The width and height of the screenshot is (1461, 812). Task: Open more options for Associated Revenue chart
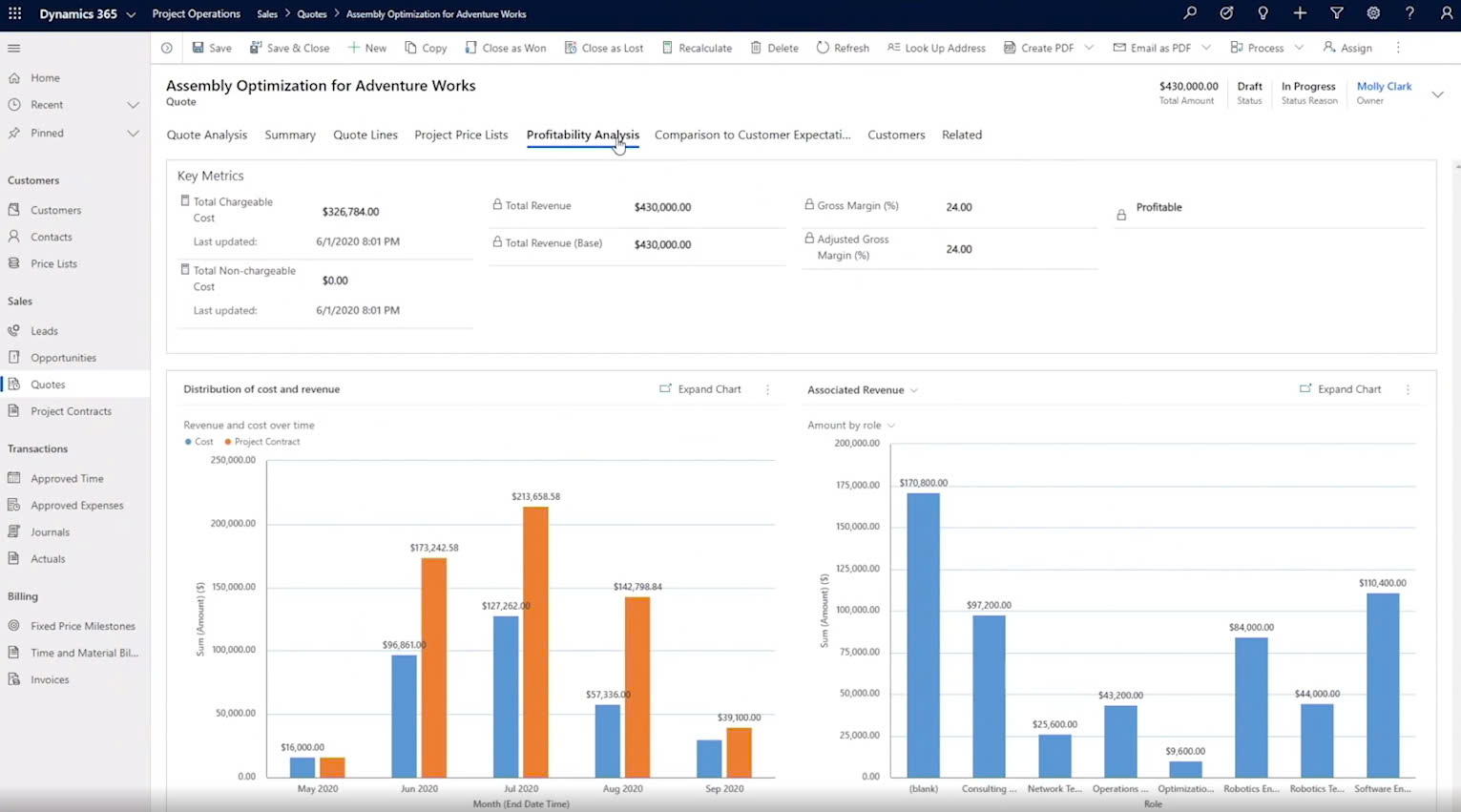pyautogui.click(x=1408, y=389)
